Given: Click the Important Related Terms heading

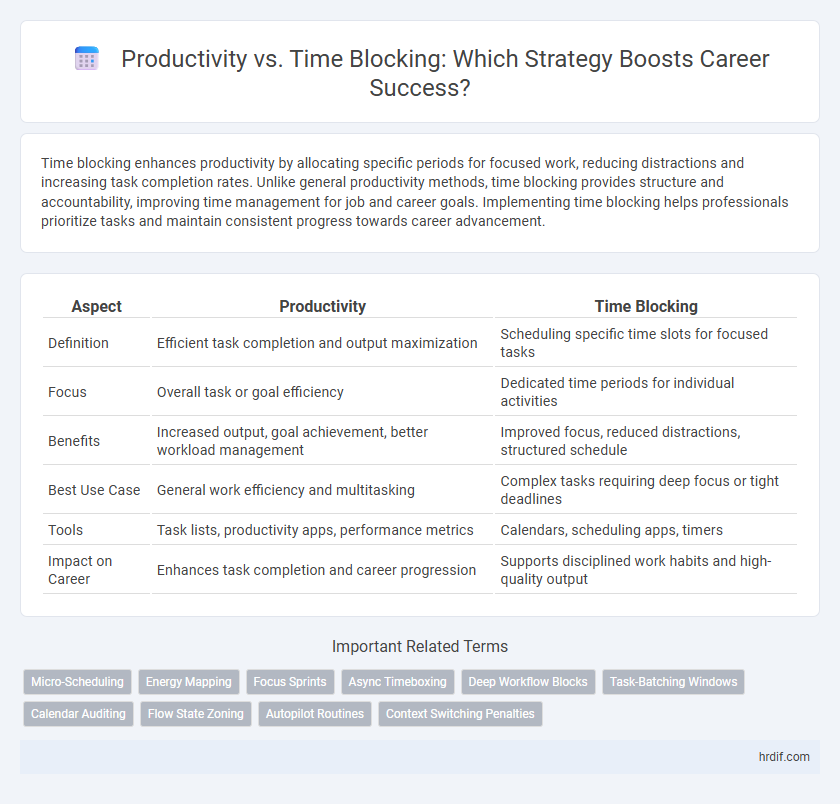Looking at the screenshot, I should (420, 647).
